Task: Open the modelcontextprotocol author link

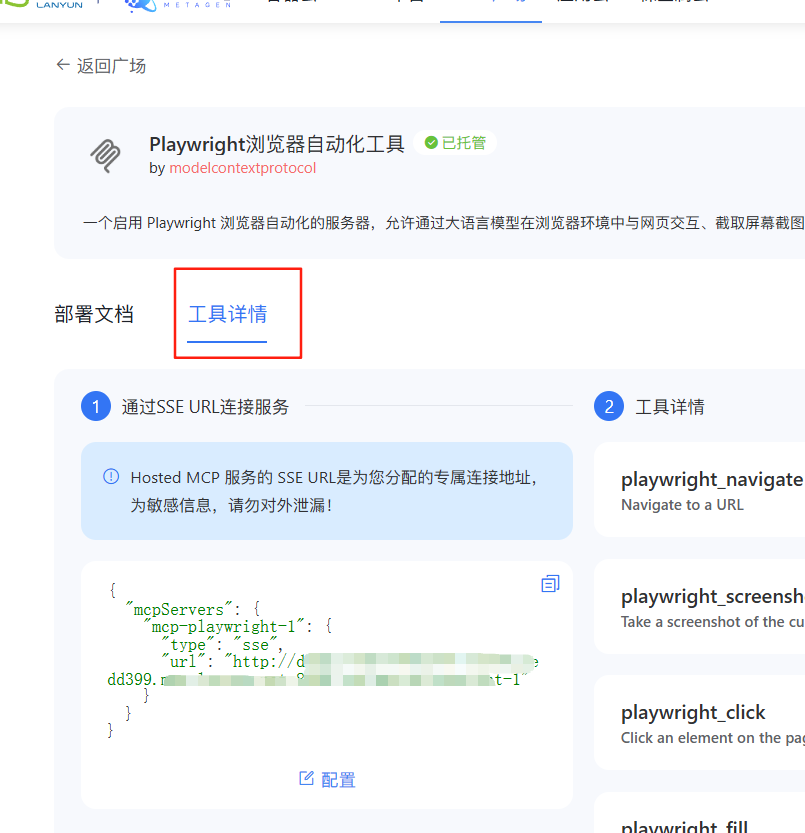Action: tap(242, 168)
